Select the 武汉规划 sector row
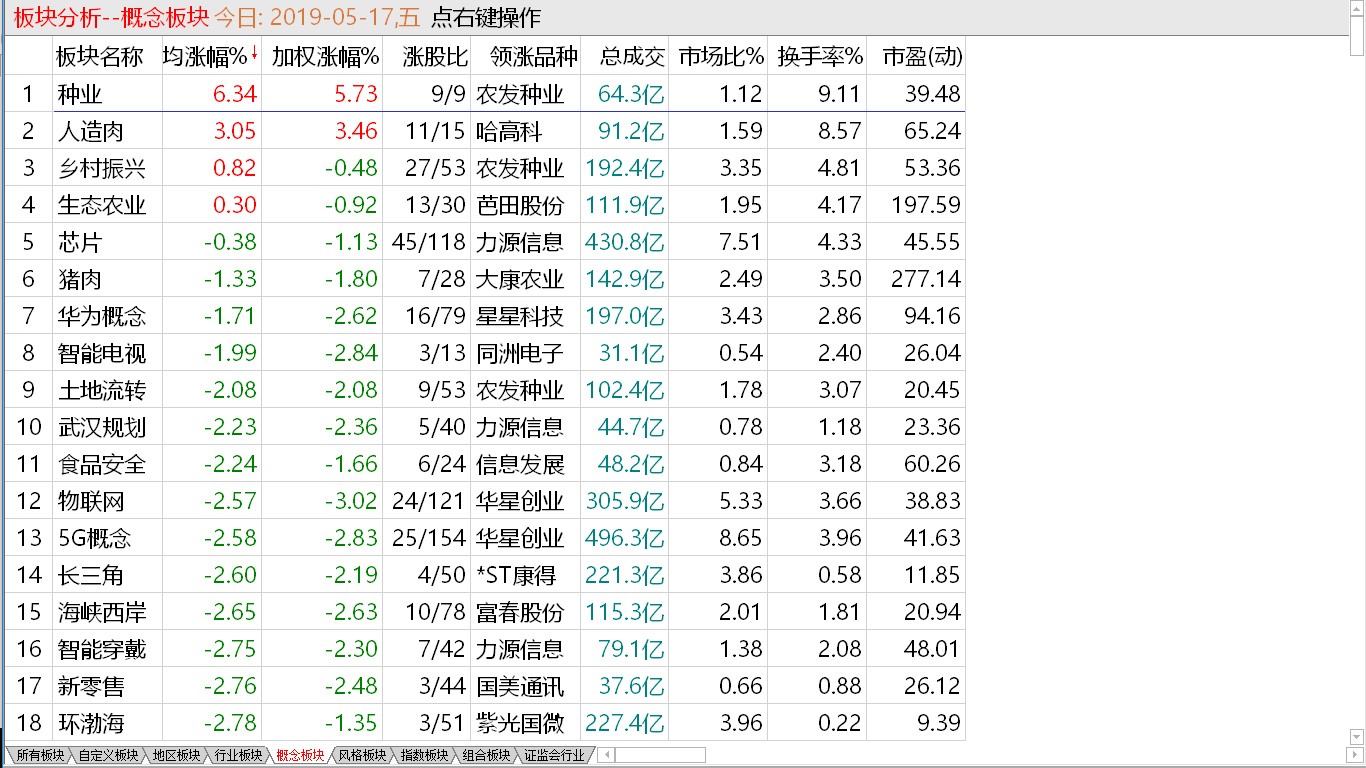 pyautogui.click(x=485, y=427)
